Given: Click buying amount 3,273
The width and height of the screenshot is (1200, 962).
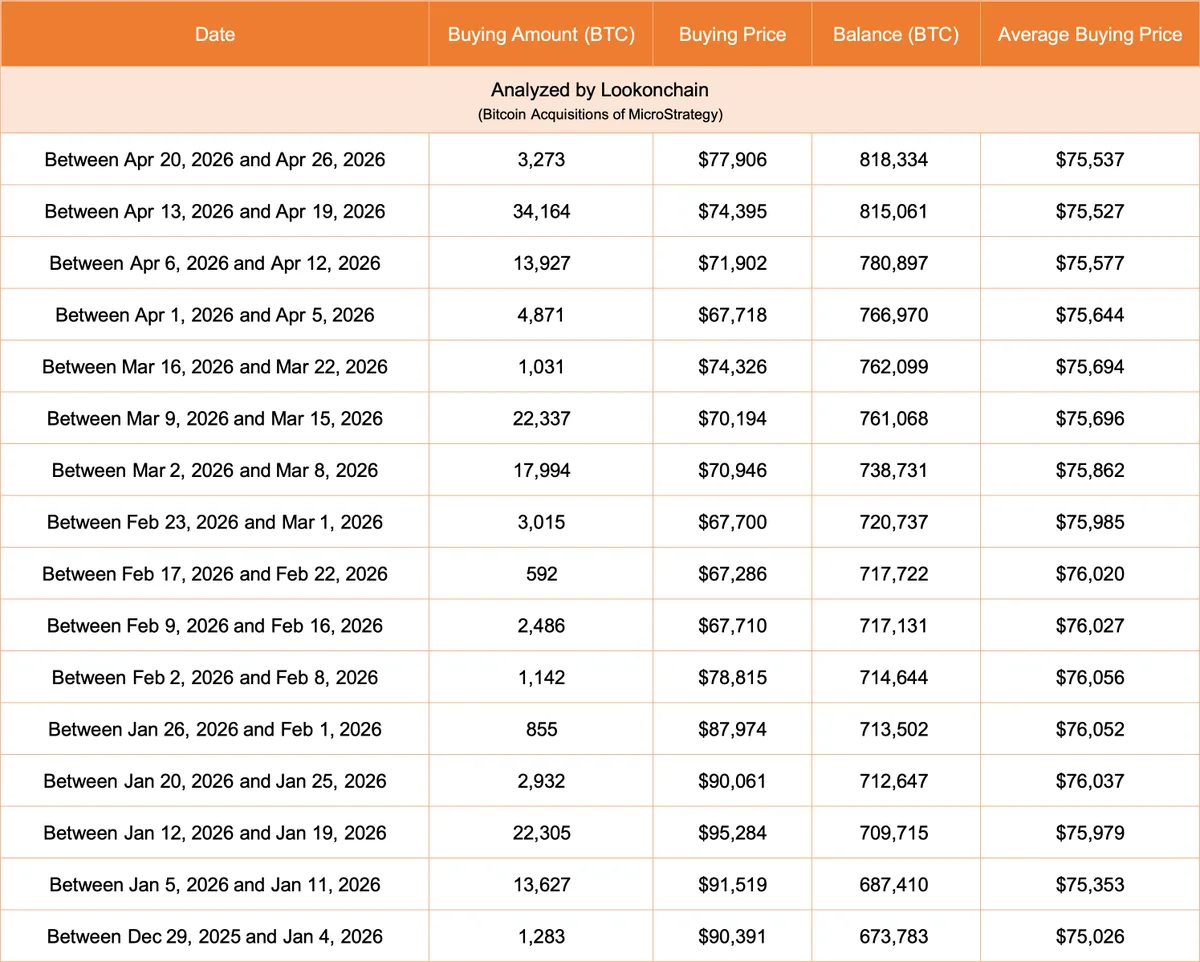Looking at the screenshot, I should point(541,159).
